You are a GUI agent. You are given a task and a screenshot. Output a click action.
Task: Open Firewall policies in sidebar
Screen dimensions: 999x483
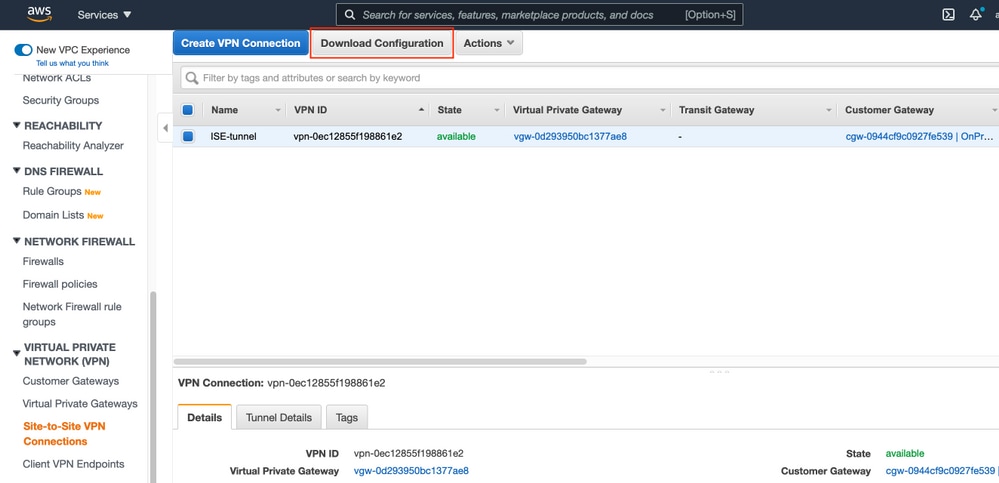[60, 284]
